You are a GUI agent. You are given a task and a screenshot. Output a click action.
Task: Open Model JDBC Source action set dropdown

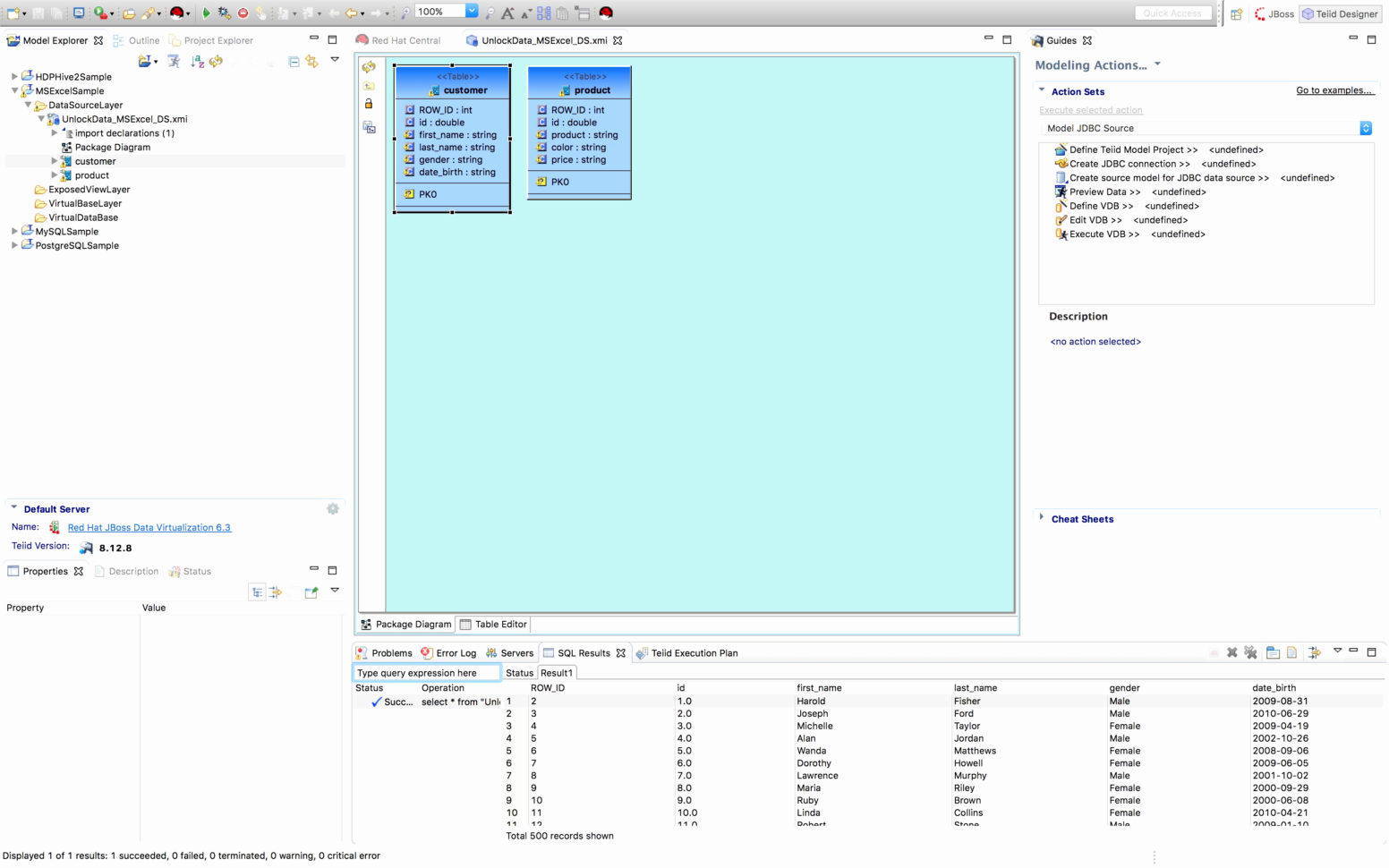tap(1366, 128)
